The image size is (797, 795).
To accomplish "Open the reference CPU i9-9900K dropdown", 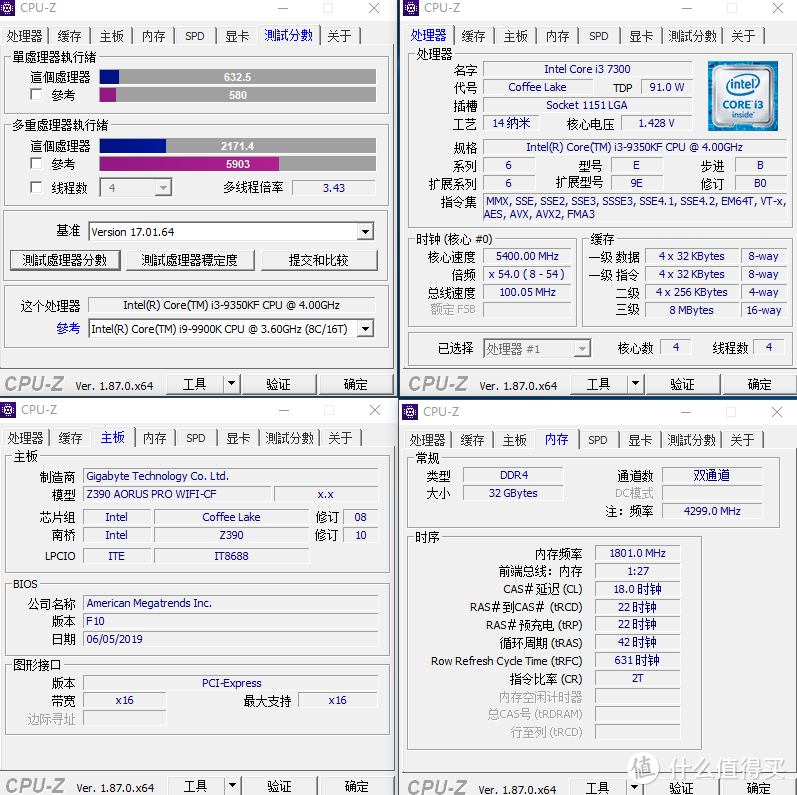I will click(x=365, y=329).
